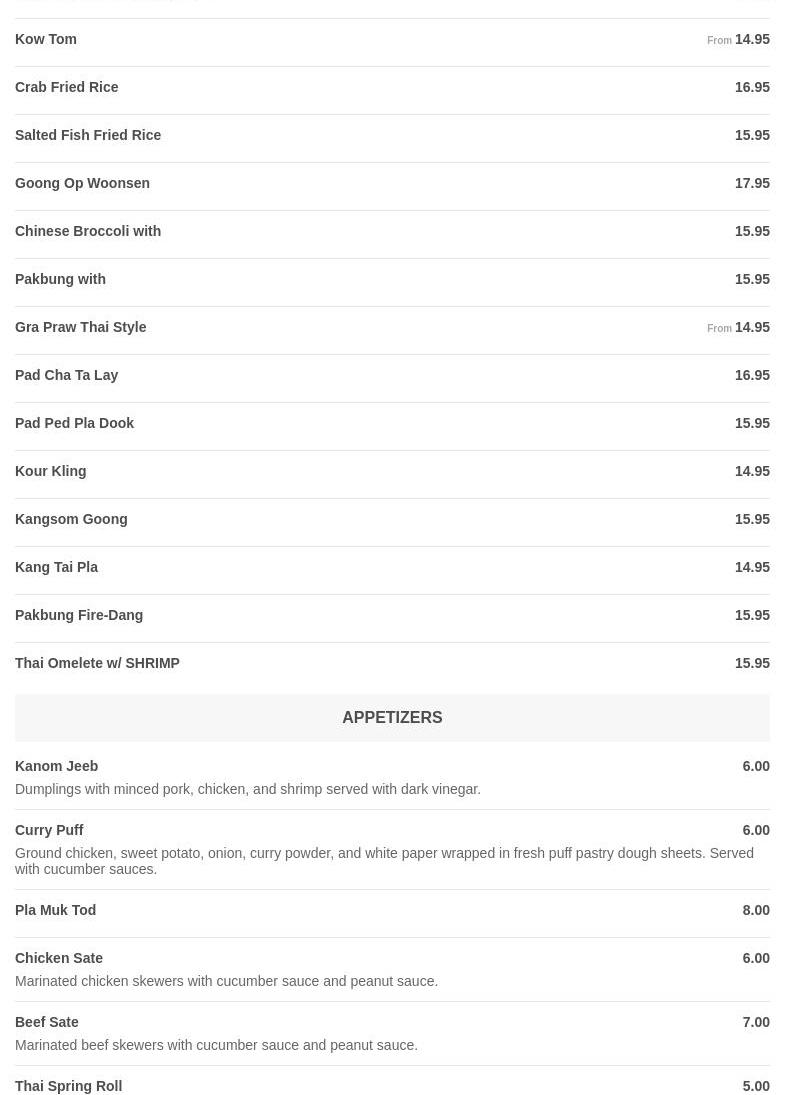Open Pakbung Fire-Dang item
The width and height of the screenshot is (785, 1095).
pos(79,615)
